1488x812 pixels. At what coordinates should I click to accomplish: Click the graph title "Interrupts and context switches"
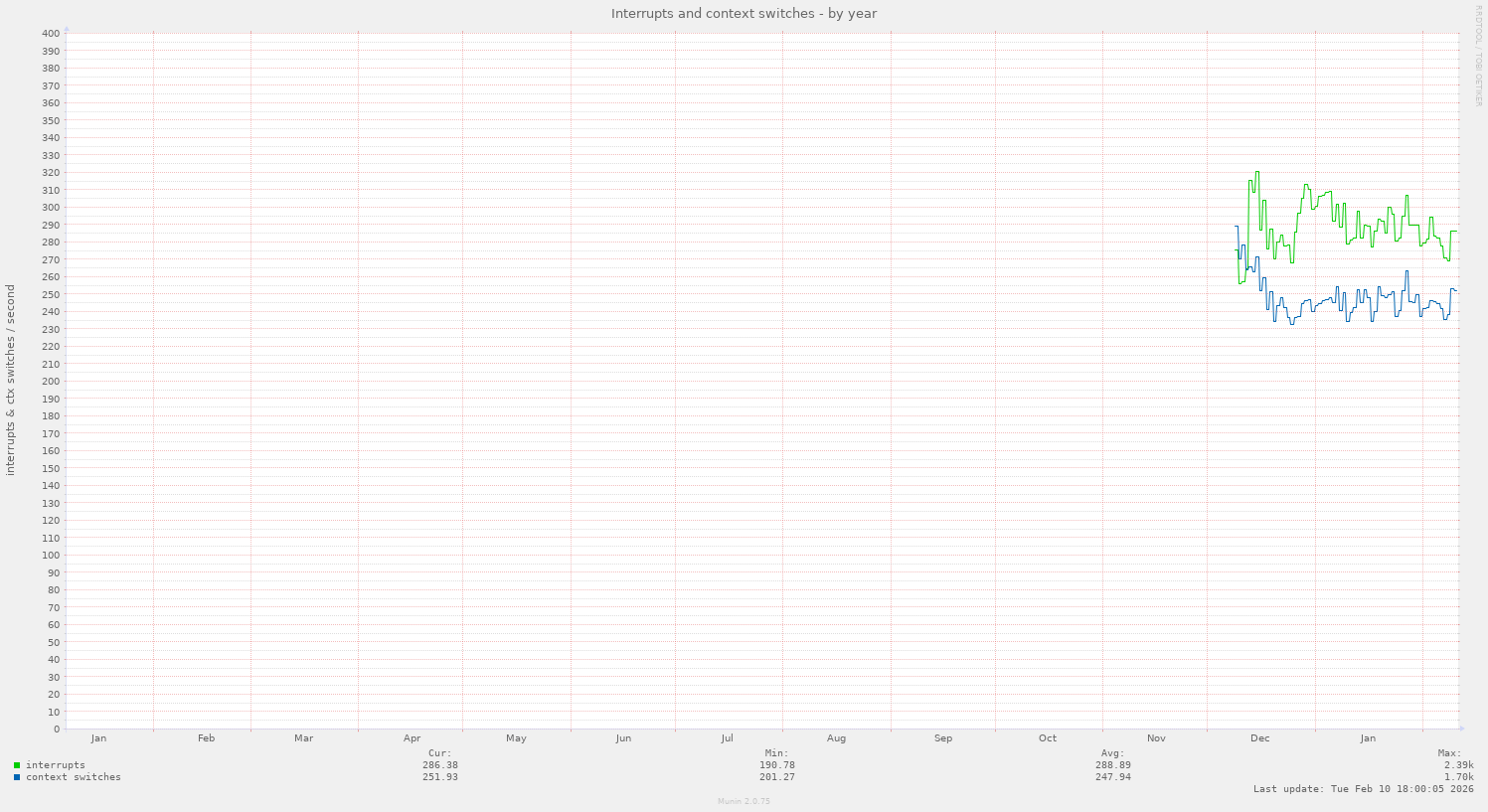click(744, 13)
